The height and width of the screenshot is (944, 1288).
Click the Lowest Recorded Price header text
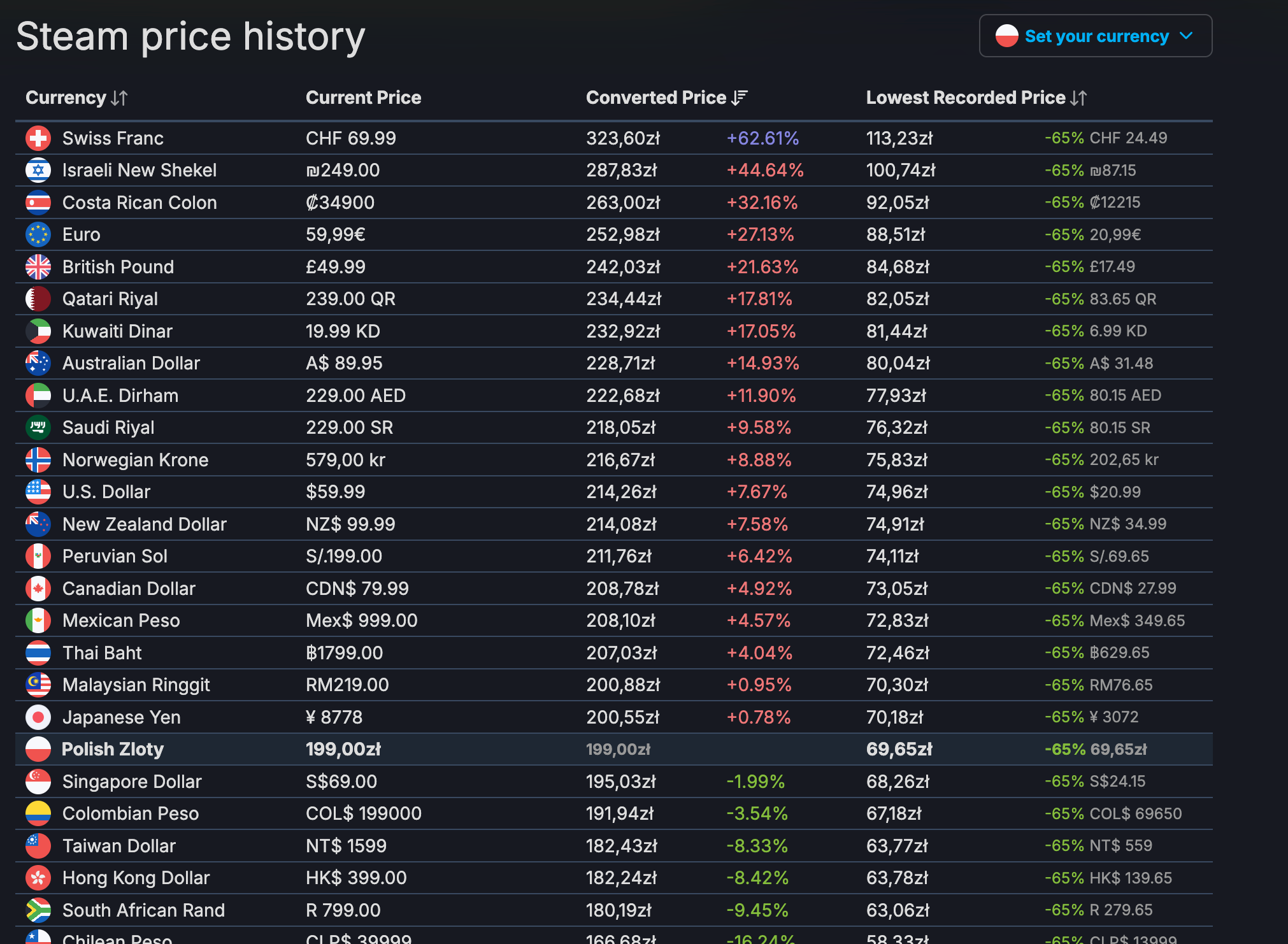pyautogui.click(x=965, y=97)
